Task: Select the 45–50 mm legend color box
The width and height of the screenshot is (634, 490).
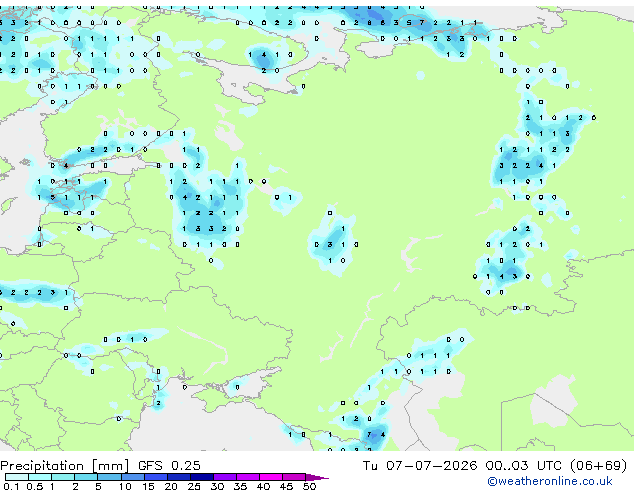Action: [x=294, y=477]
